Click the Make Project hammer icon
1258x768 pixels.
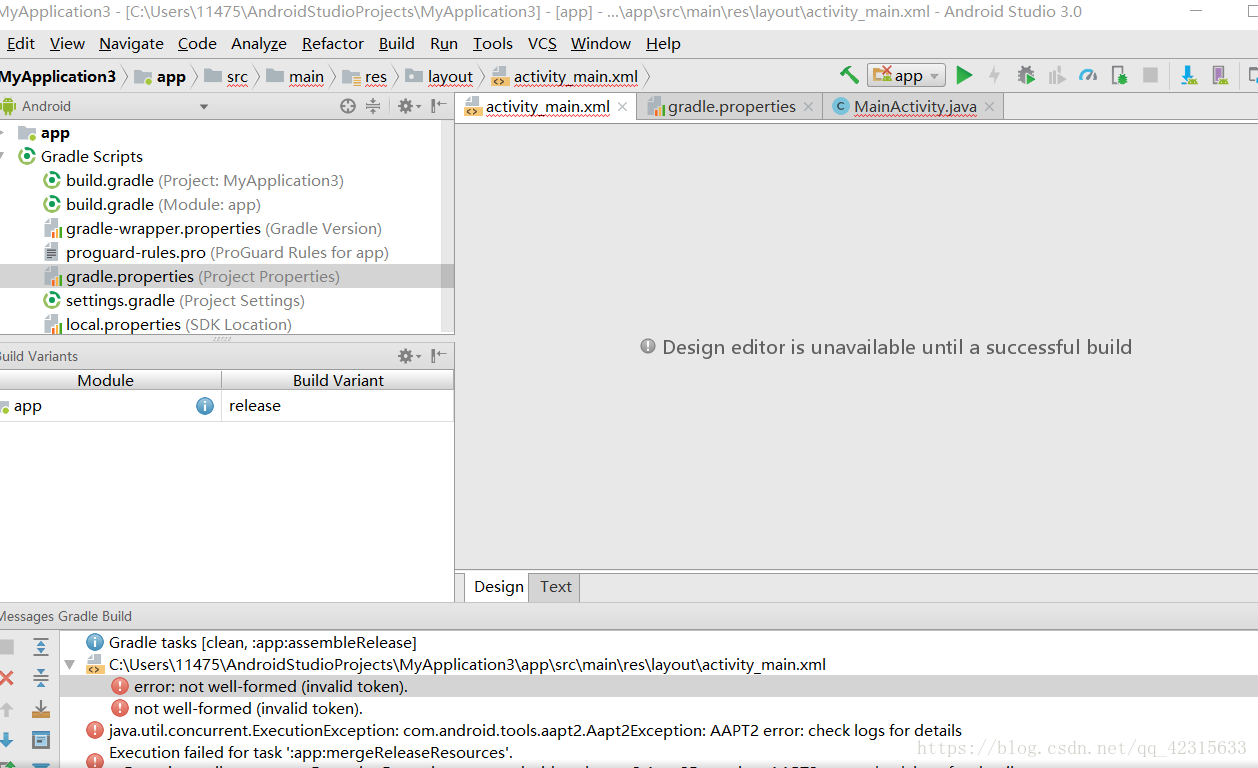tap(849, 75)
